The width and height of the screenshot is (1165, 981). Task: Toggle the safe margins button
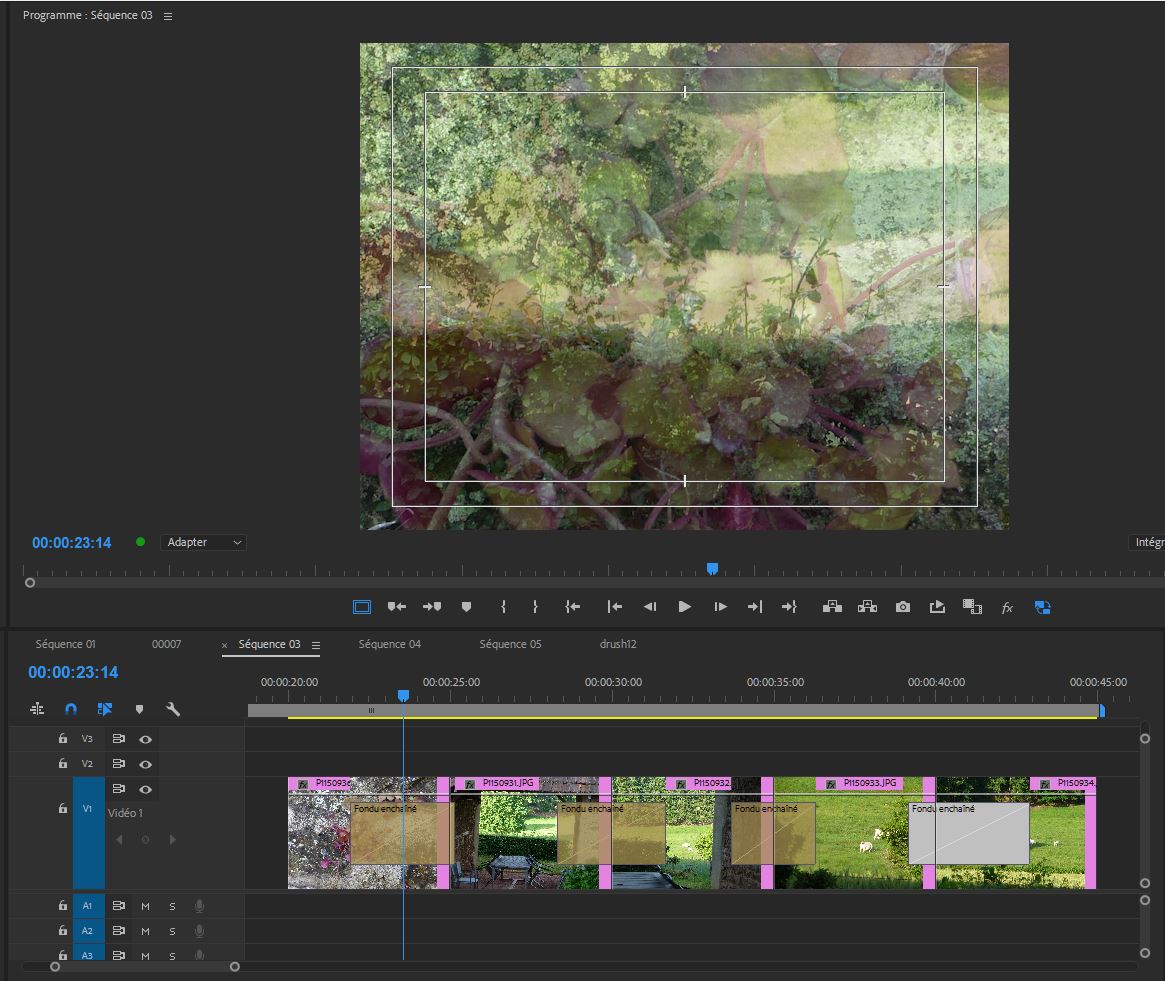pyautogui.click(x=362, y=607)
